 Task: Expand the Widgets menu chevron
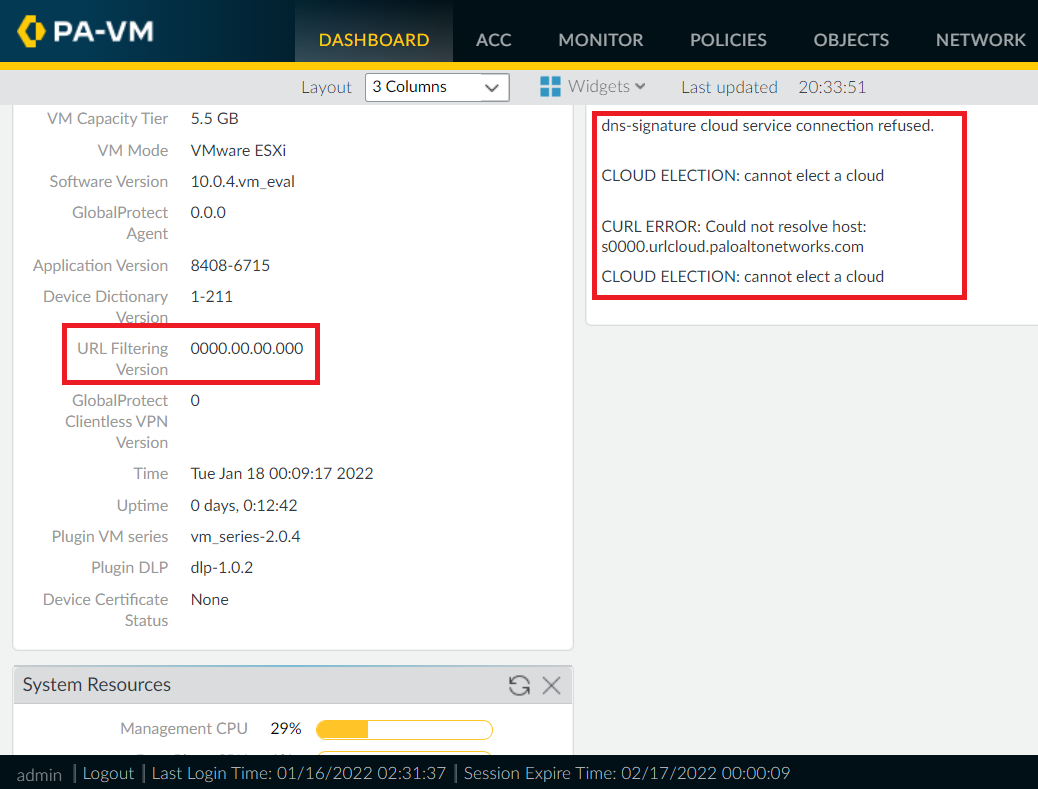point(640,87)
